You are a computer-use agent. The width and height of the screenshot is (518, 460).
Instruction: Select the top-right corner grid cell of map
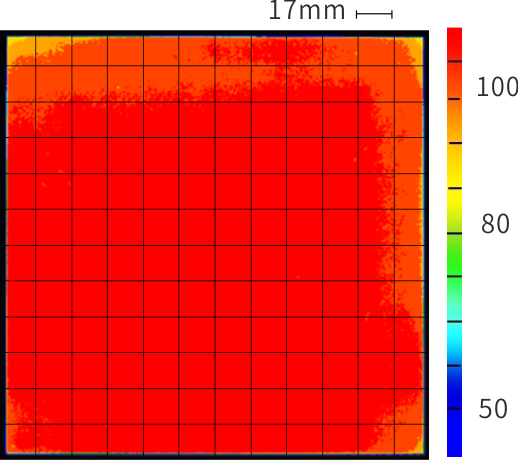(409, 51)
